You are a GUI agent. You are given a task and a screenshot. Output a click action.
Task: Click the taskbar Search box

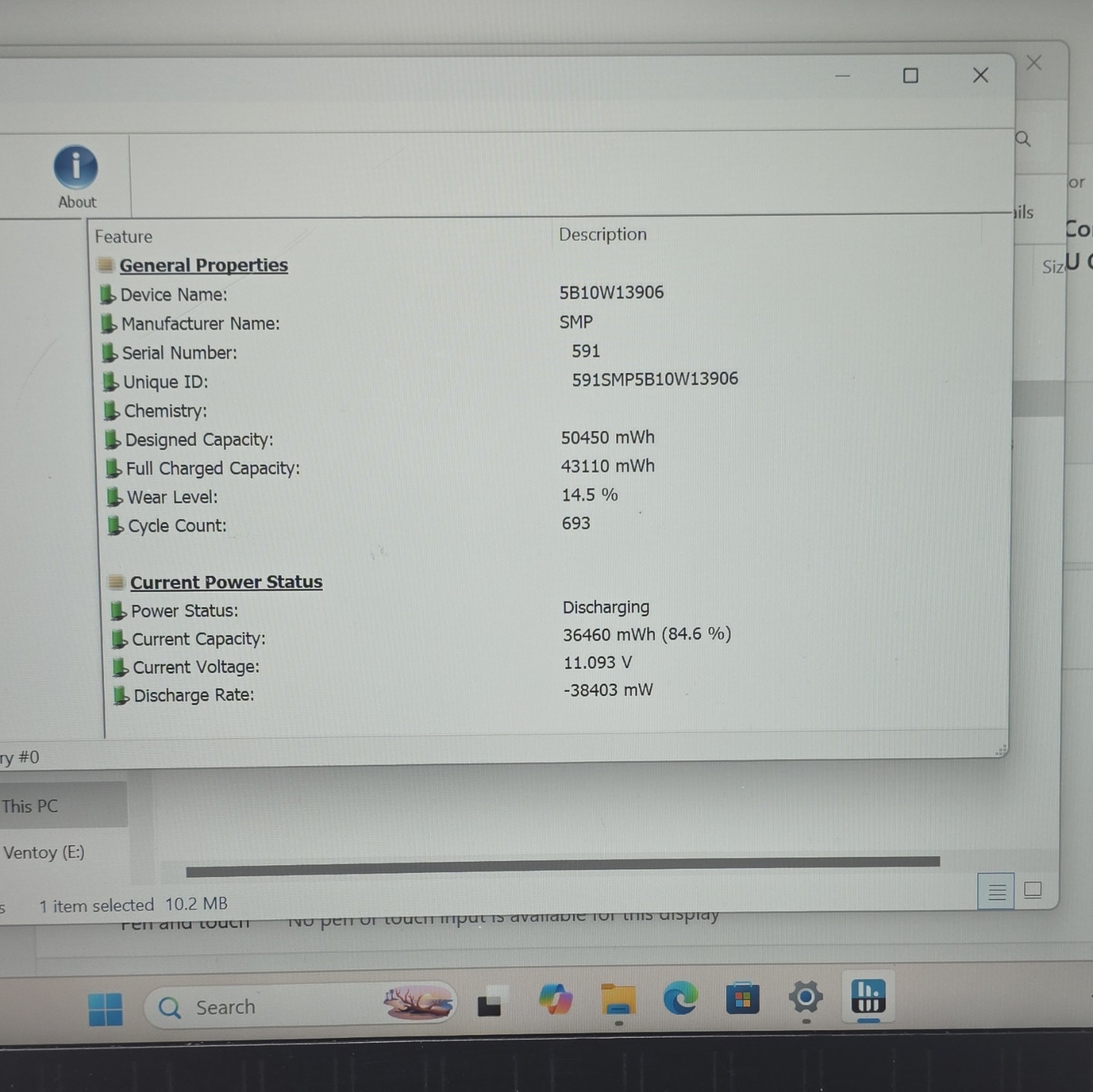pyautogui.click(x=299, y=1006)
